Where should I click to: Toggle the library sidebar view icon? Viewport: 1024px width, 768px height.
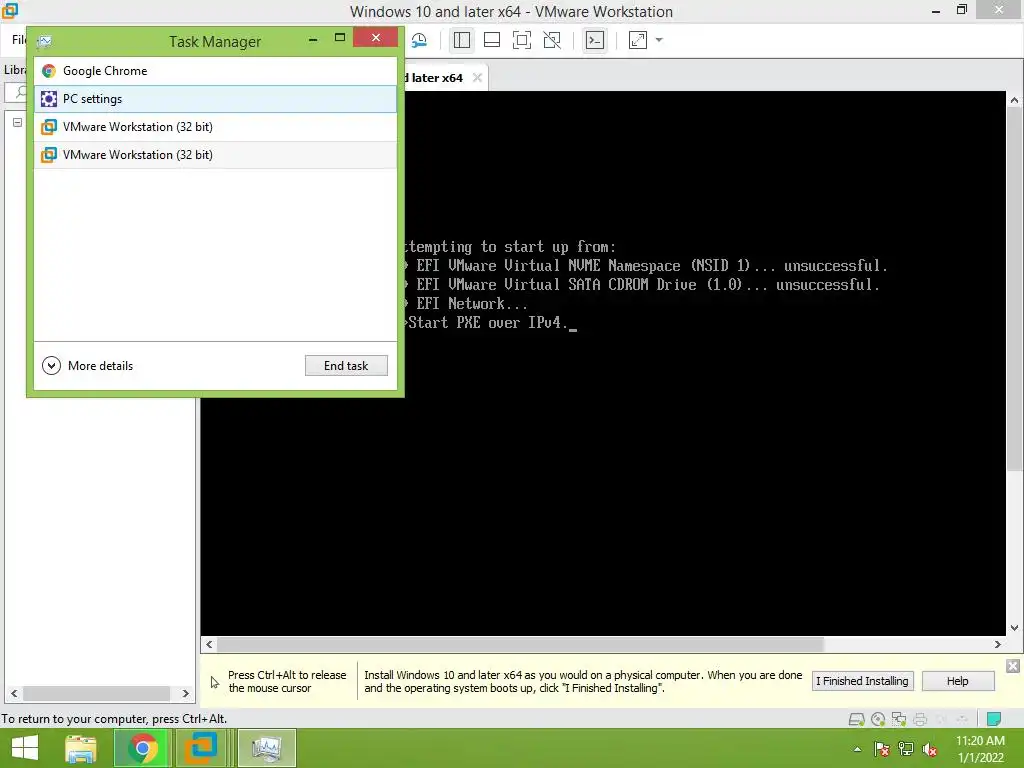coord(462,40)
